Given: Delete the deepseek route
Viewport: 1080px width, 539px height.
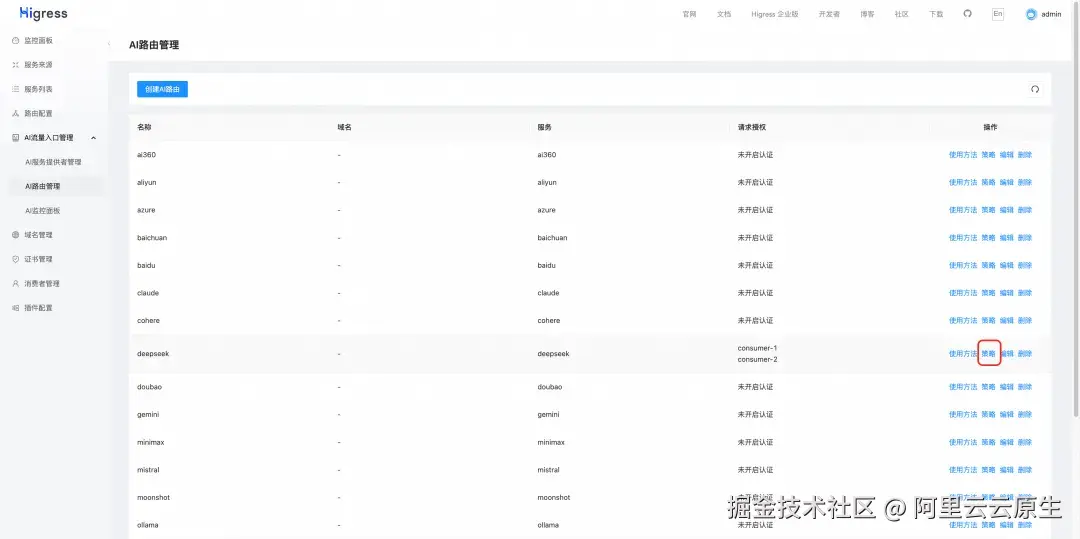Looking at the screenshot, I should pos(1025,354).
